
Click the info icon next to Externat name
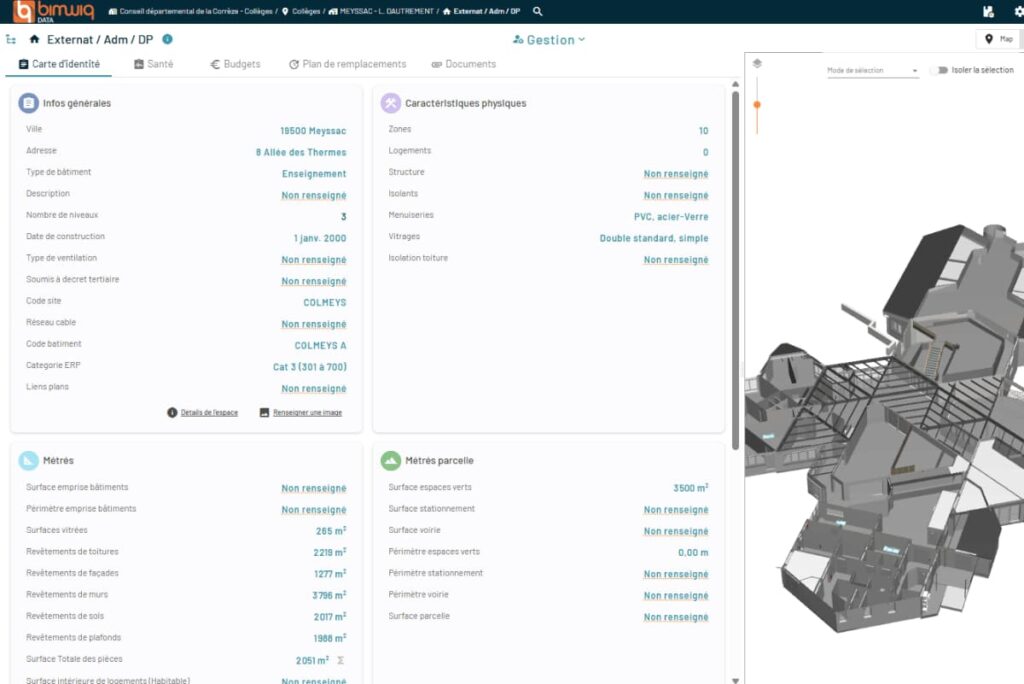point(166,41)
